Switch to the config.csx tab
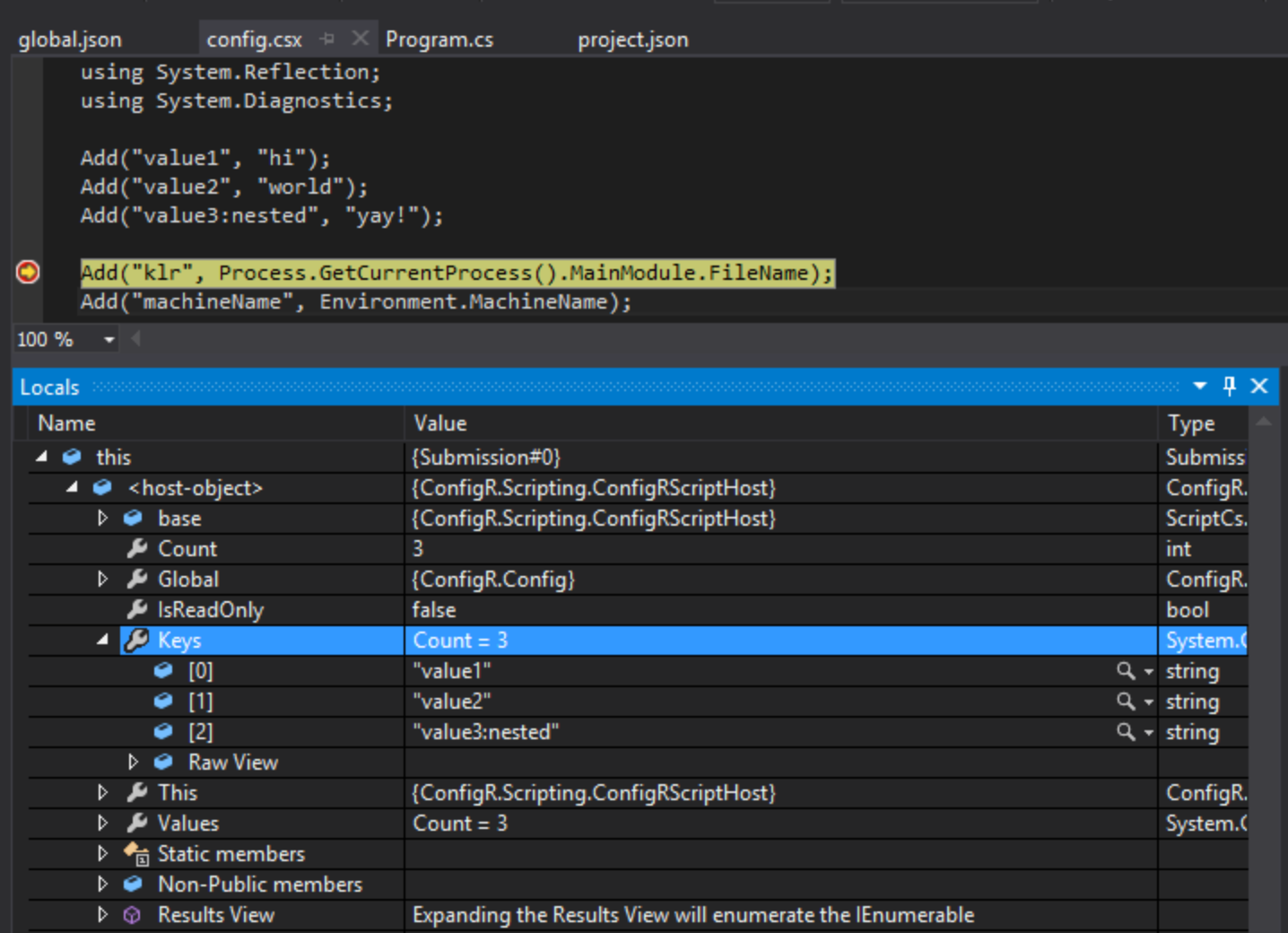The width and height of the screenshot is (1288, 933). tap(254, 39)
